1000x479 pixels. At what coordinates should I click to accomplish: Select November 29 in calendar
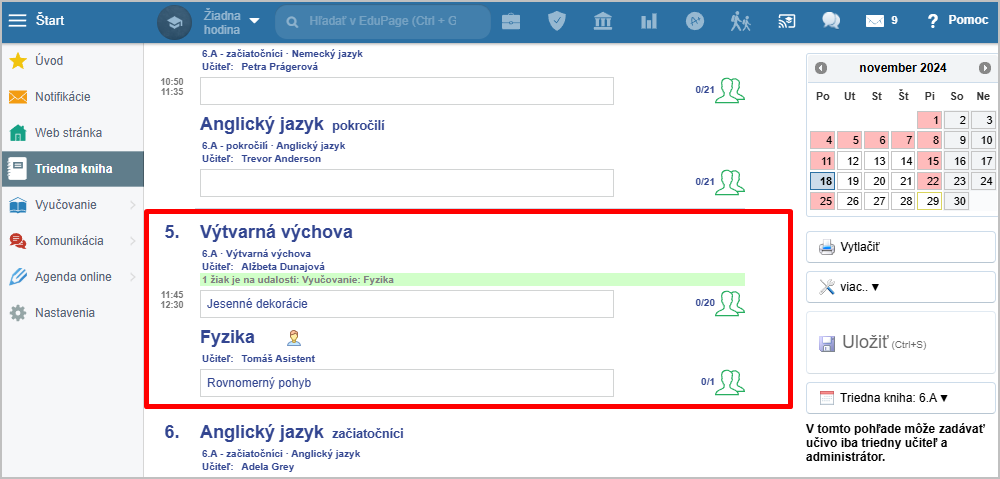click(929, 202)
